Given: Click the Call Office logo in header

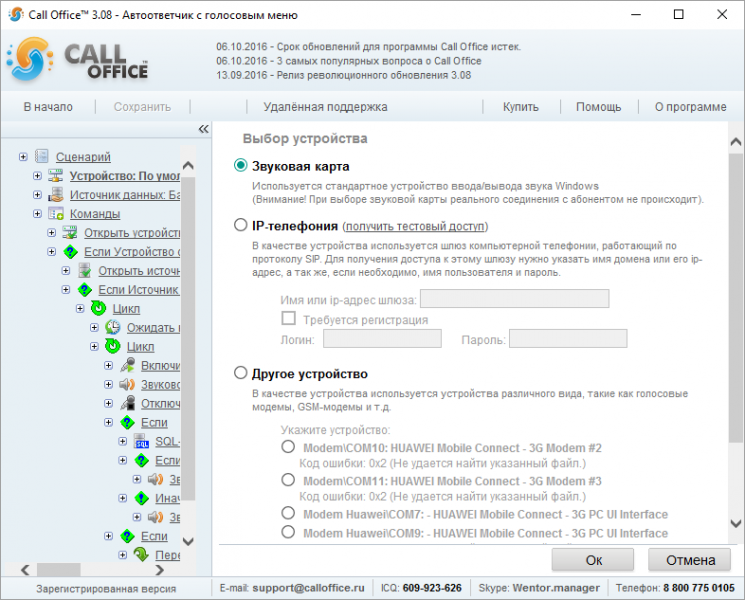Looking at the screenshot, I should [x=78, y=60].
